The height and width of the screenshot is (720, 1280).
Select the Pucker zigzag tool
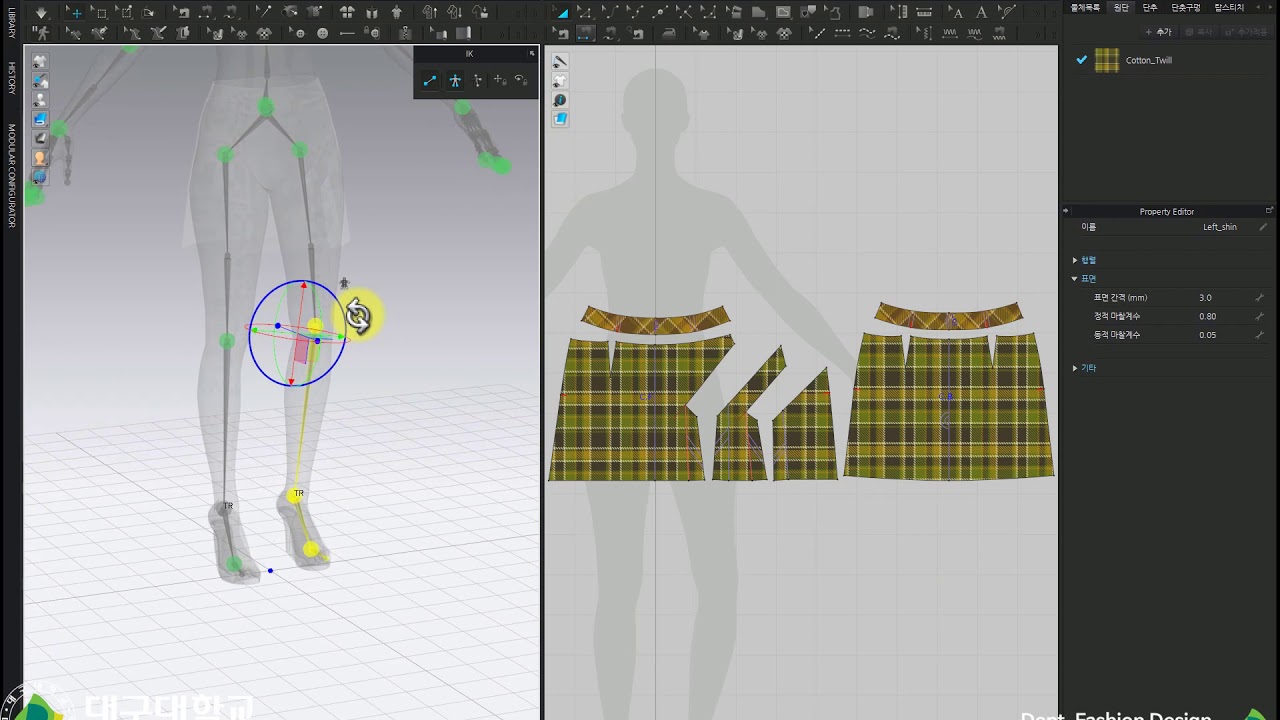948,33
